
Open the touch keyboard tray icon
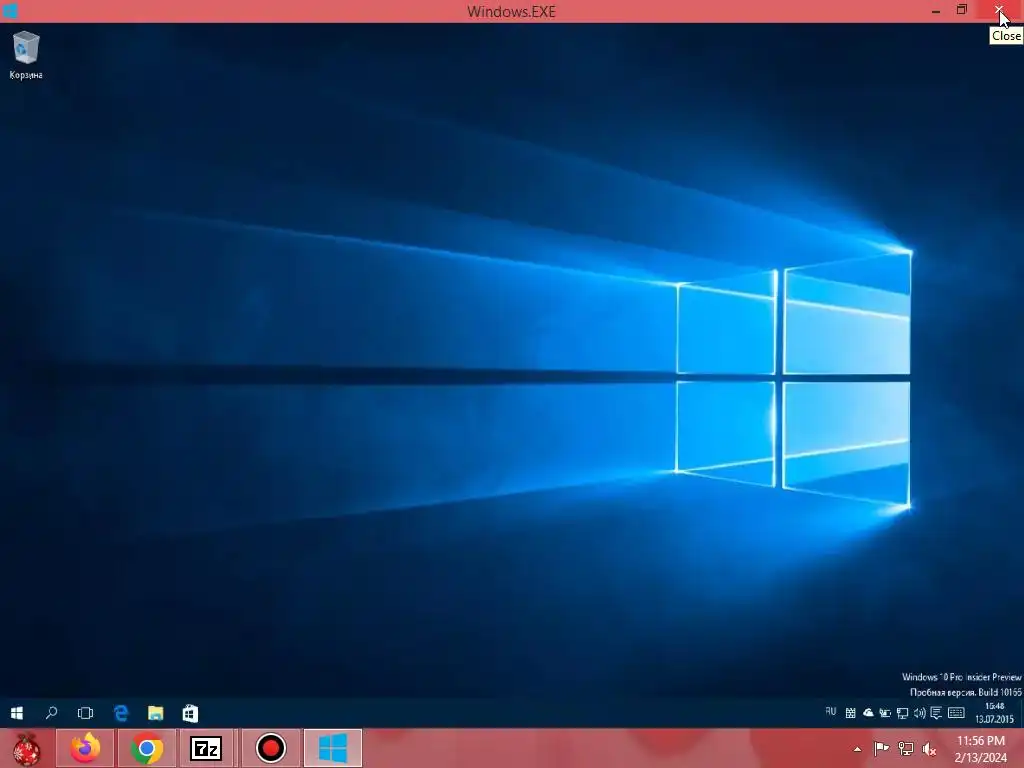pyautogui.click(x=956, y=713)
